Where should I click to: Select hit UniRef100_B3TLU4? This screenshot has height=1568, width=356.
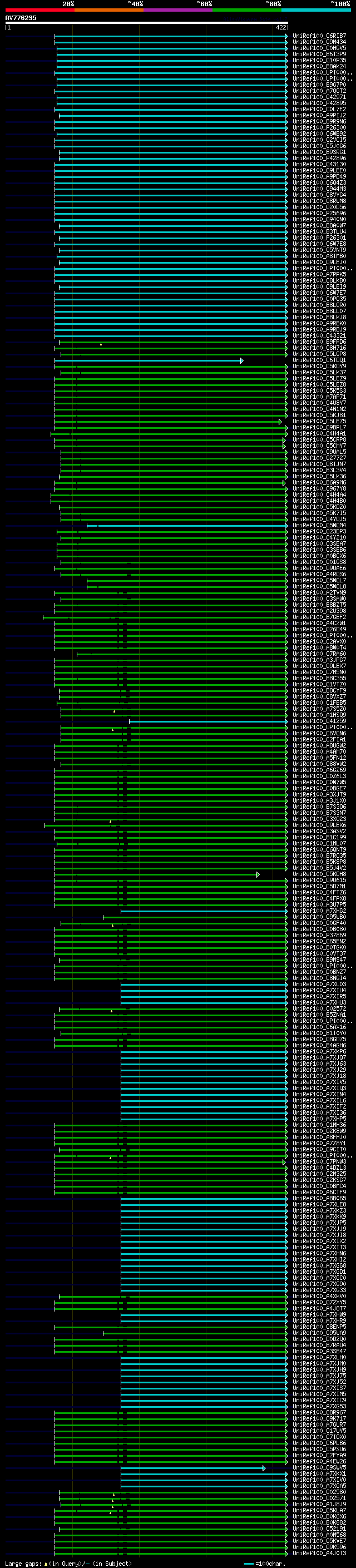click(319, 231)
